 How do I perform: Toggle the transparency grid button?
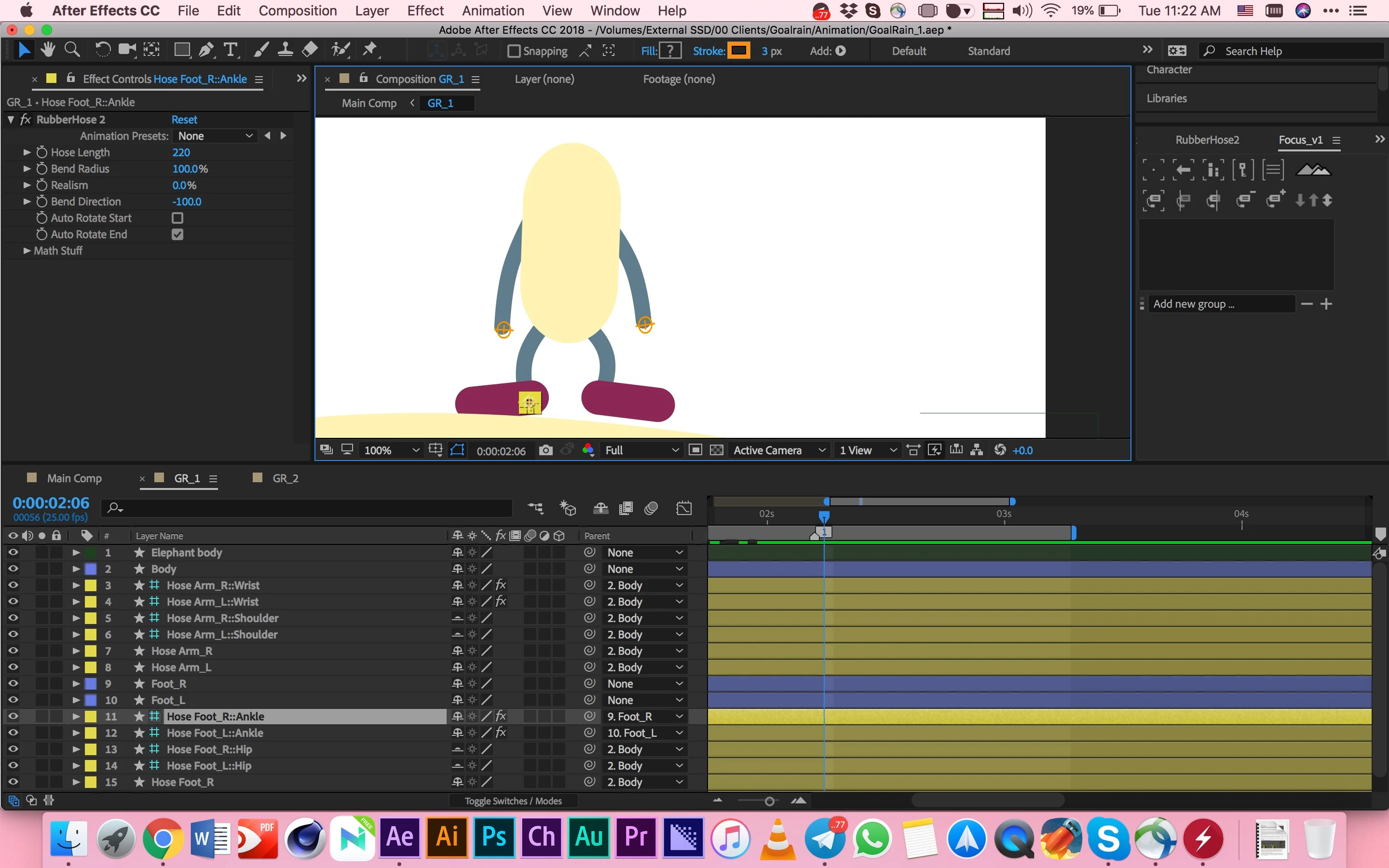[x=717, y=451]
